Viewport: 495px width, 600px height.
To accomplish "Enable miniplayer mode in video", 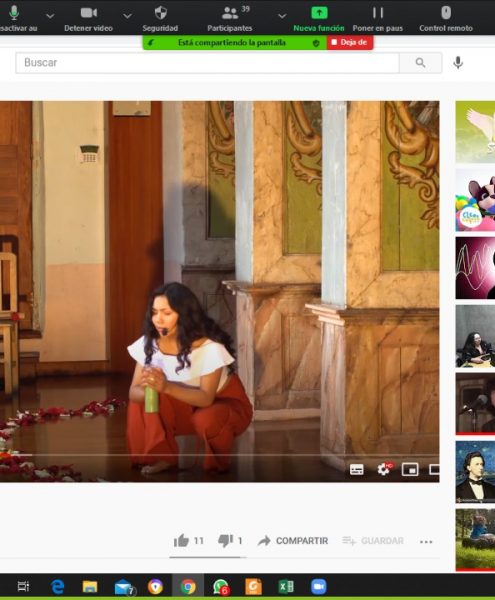I will coord(410,470).
